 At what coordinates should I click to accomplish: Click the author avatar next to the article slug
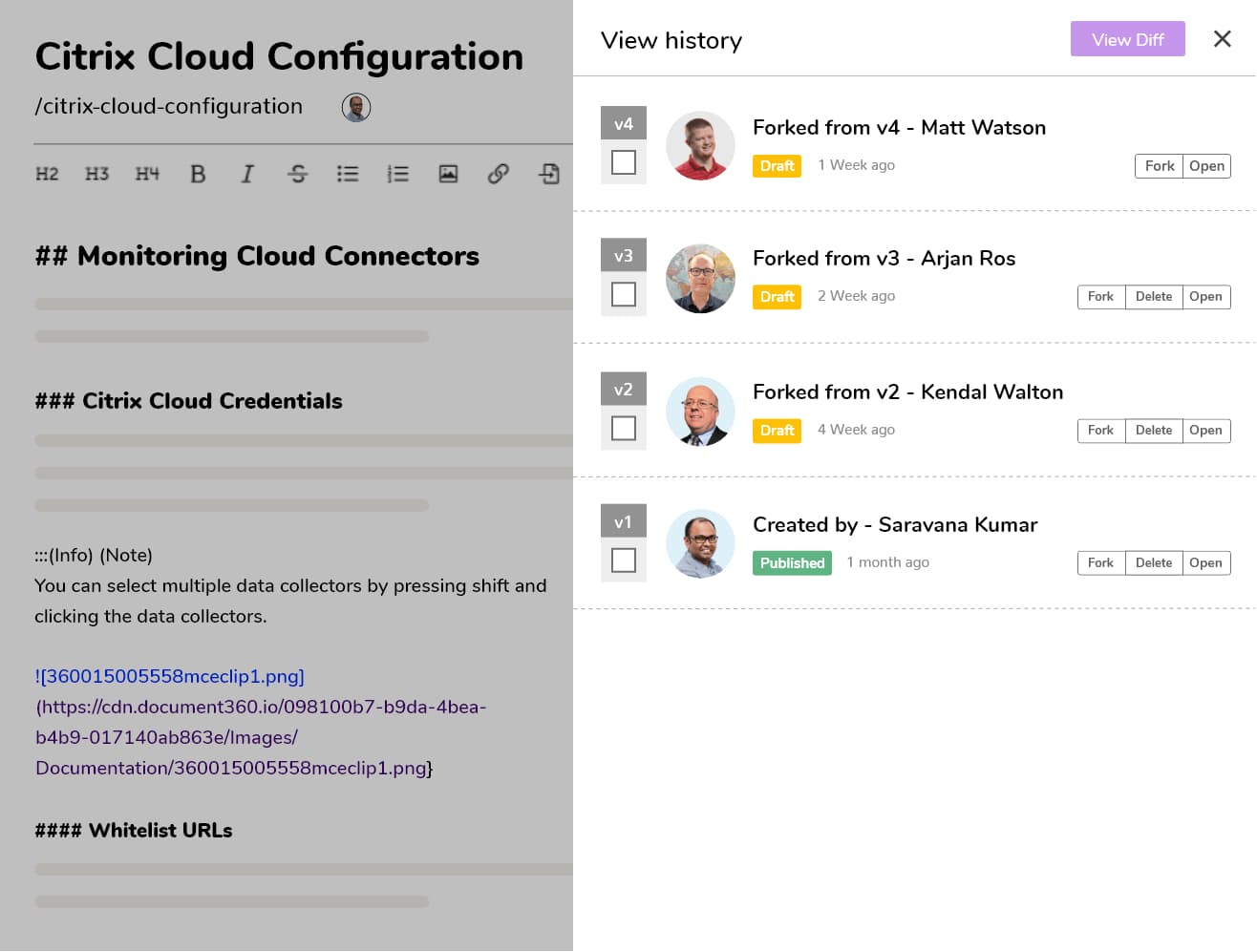(x=356, y=107)
